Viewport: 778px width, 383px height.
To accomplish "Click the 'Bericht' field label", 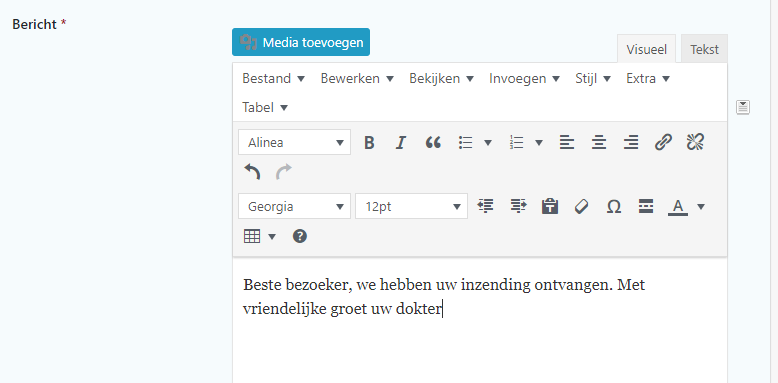I will coord(34,24).
